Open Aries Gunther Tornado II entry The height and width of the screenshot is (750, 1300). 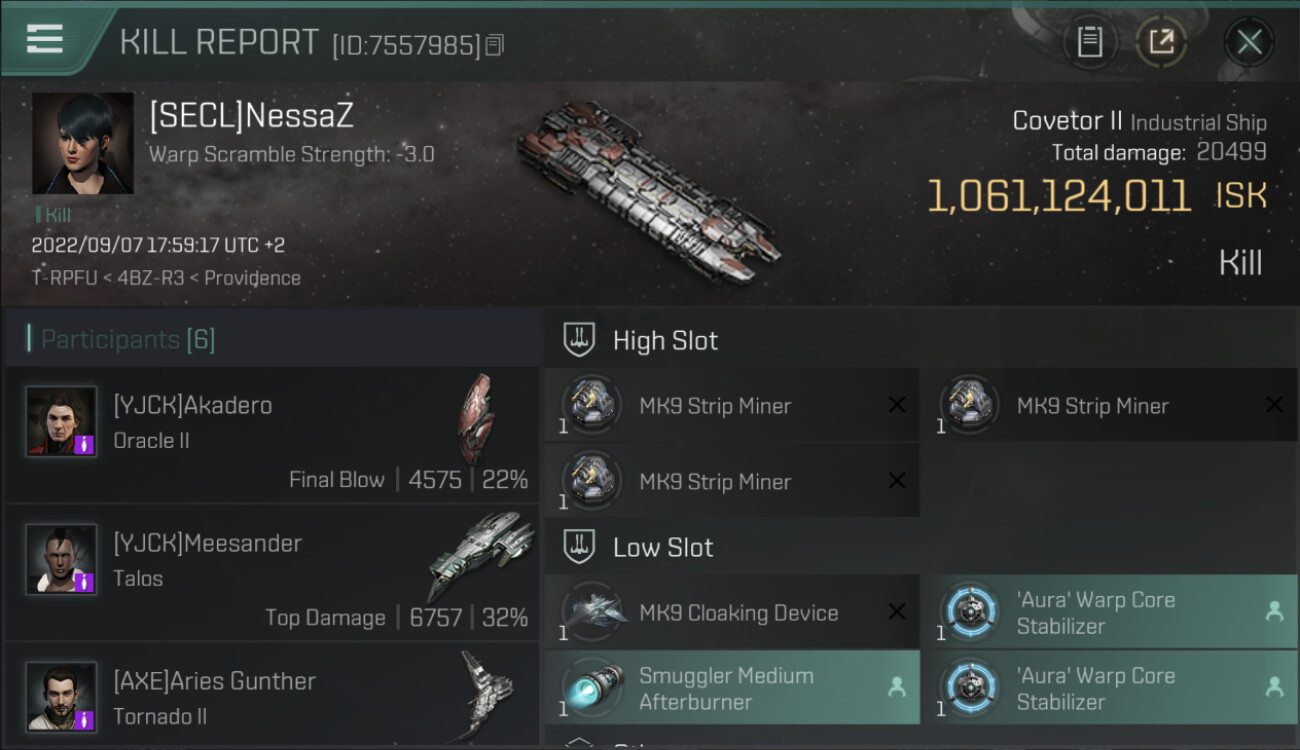click(272, 697)
